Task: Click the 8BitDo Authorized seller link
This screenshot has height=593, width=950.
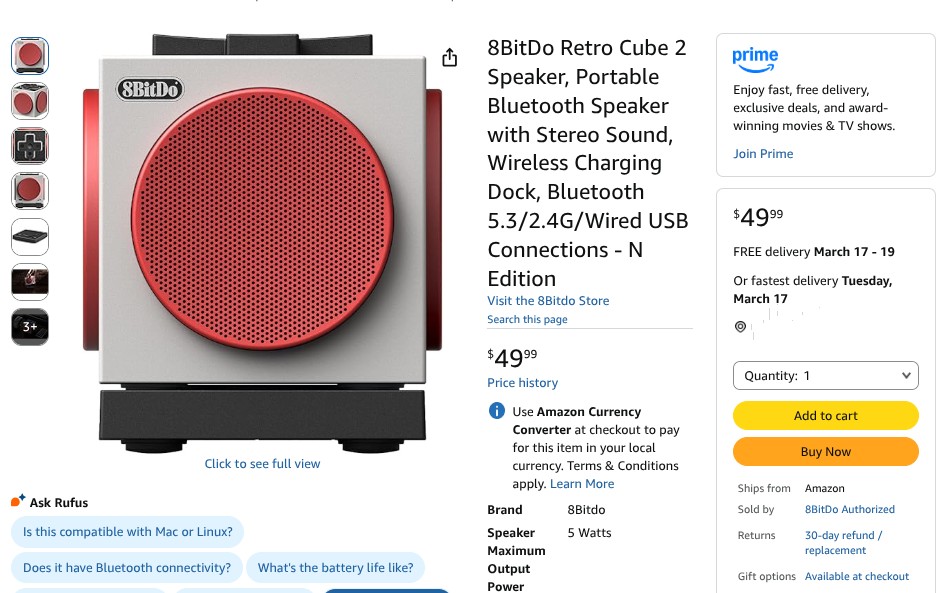Action: (x=849, y=509)
